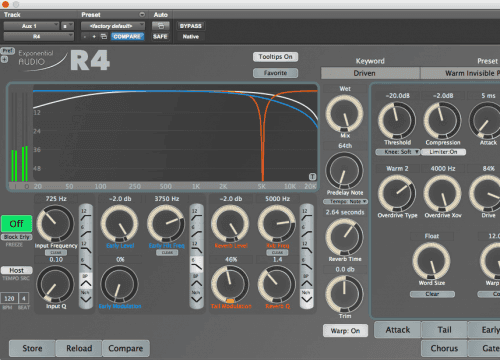Image resolution: width=500 pixels, height=360 pixels.
Task: Open the Driven keyword selector
Action: coord(370,73)
